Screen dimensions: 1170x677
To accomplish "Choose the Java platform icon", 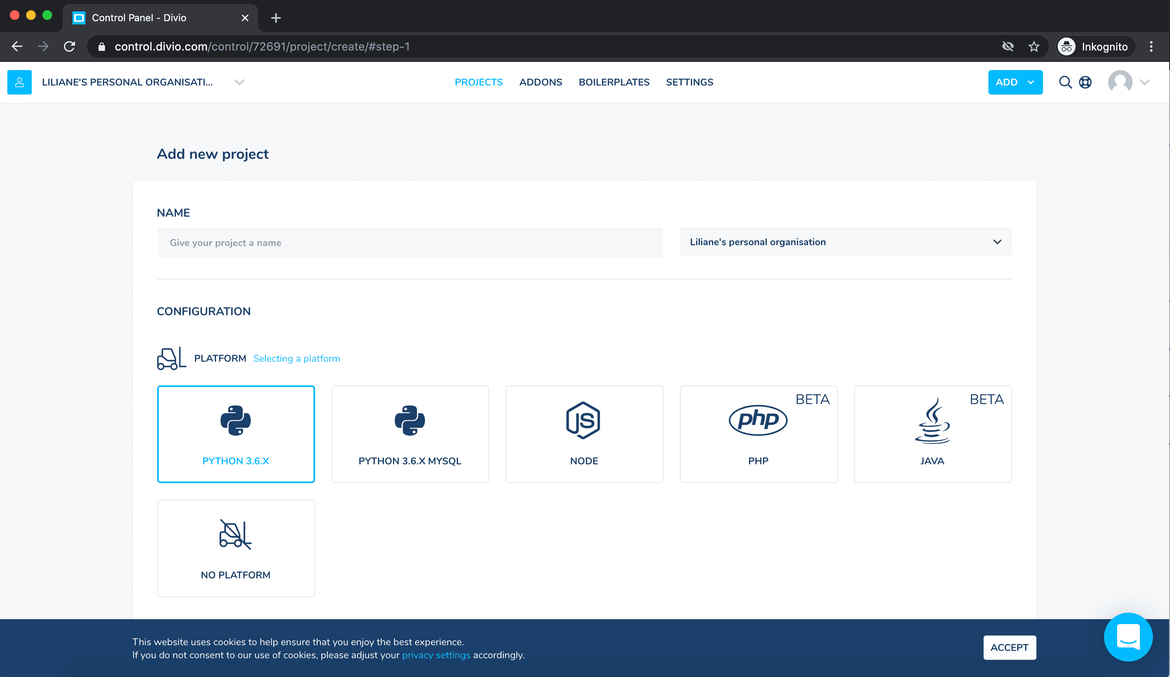I will [932, 421].
